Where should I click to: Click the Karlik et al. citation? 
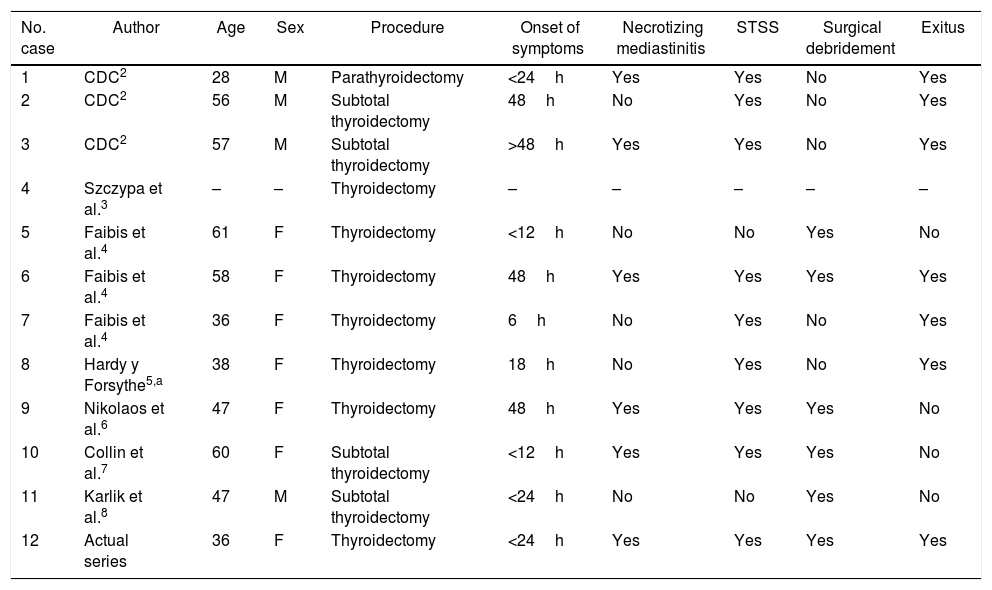tap(113, 505)
